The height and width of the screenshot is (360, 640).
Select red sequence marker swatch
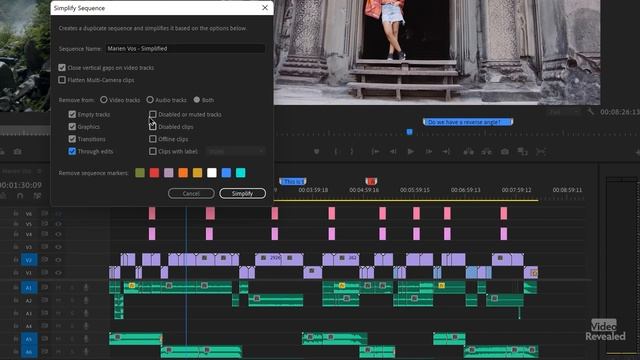click(x=154, y=173)
